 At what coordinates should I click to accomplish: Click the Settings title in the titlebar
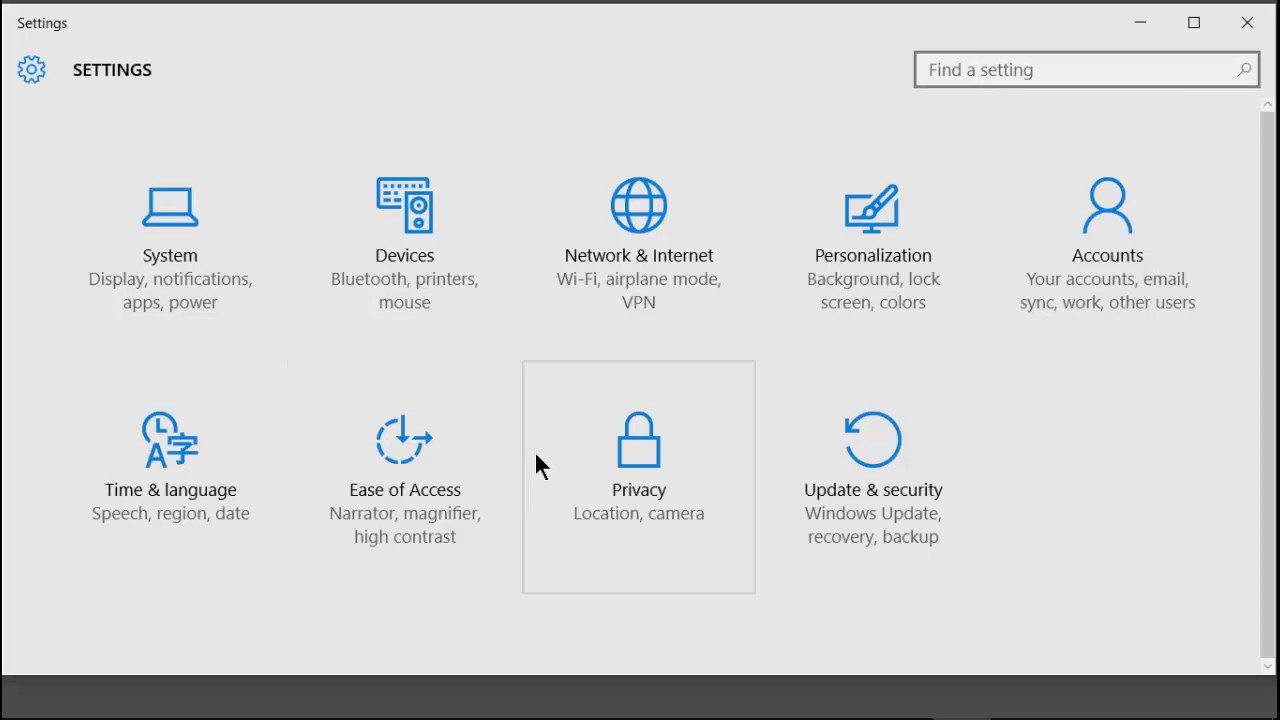[42, 22]
